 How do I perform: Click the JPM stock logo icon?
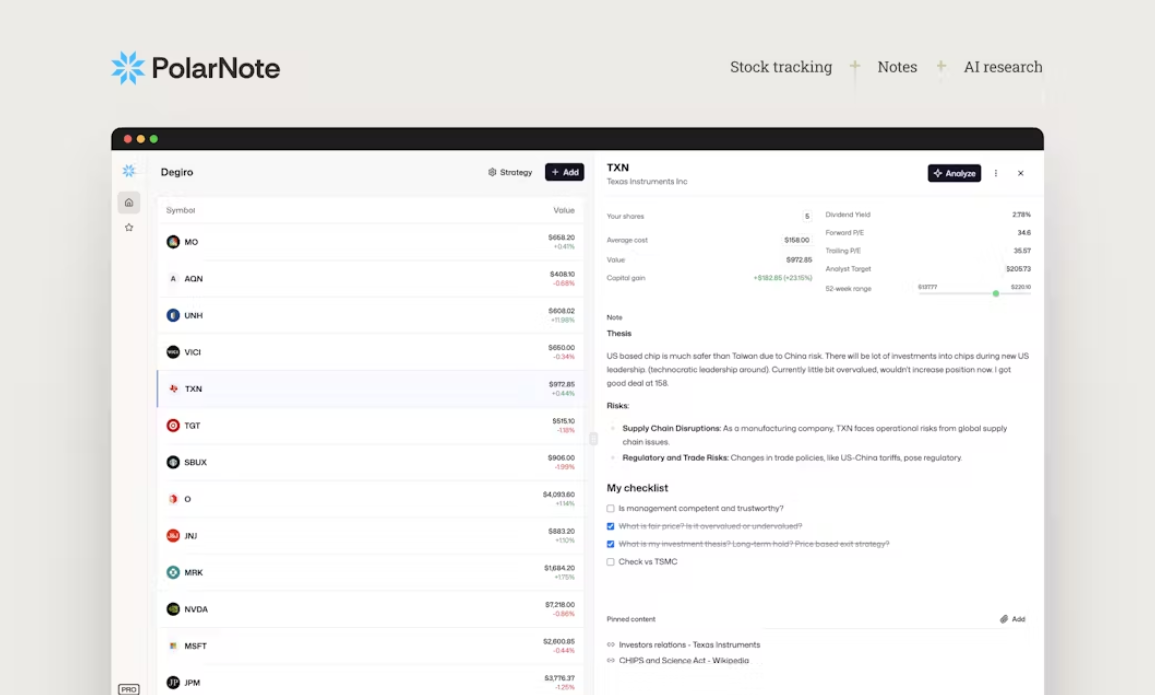point(173,682)
